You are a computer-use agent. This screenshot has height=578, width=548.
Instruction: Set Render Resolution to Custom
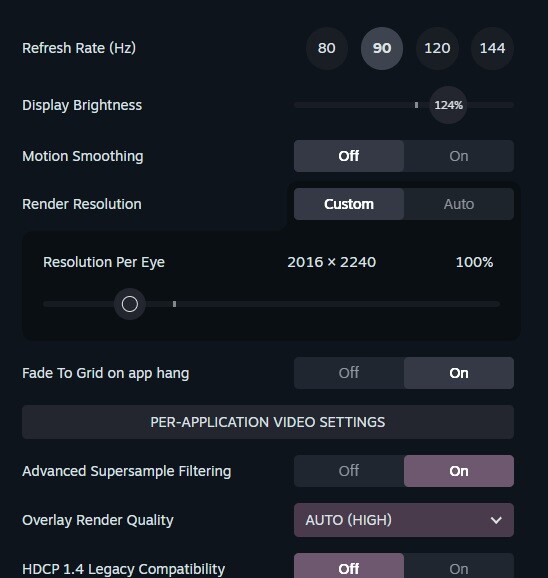click(x=349, y=204)
